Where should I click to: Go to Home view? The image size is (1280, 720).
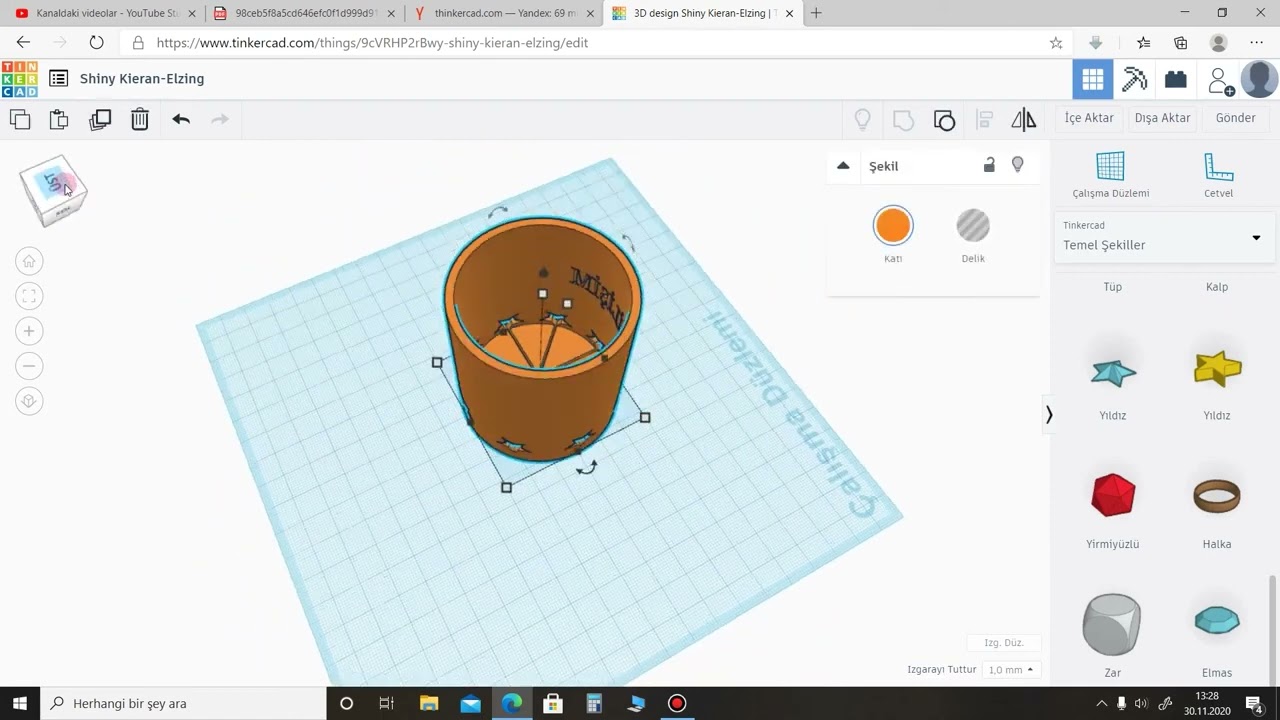click(29, 261)
